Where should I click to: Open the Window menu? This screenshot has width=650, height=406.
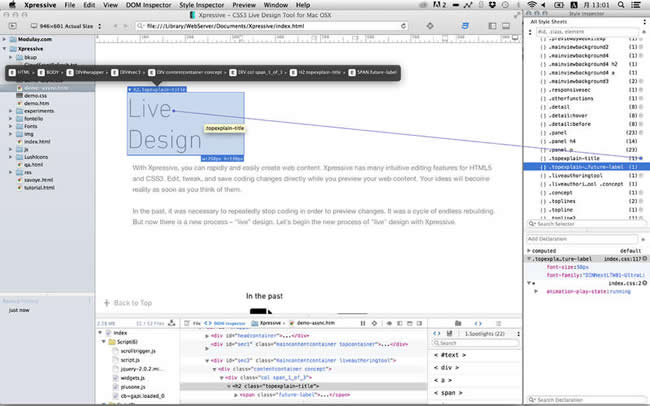pos(276,5)
